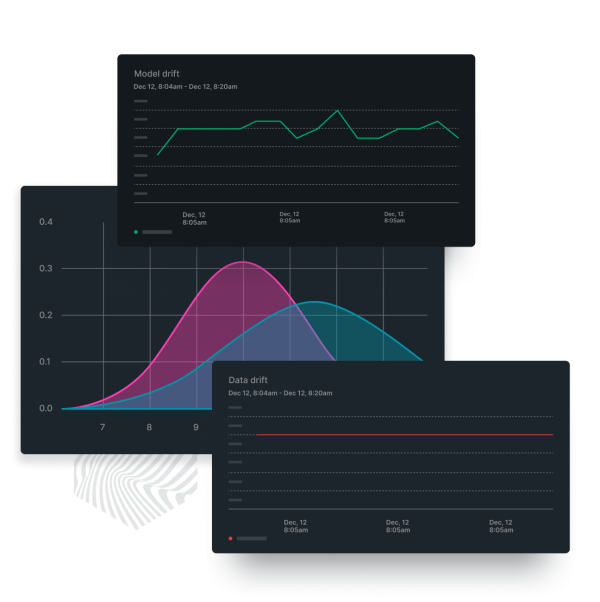Click the red legend dot under Data drift
Image resolution: width=600 pixels, height=602 pixels.
pos(230,538)
